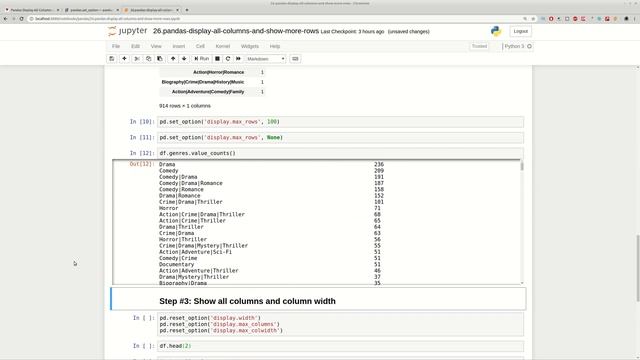Rename notebook via its title text

[x=236, y=31]
